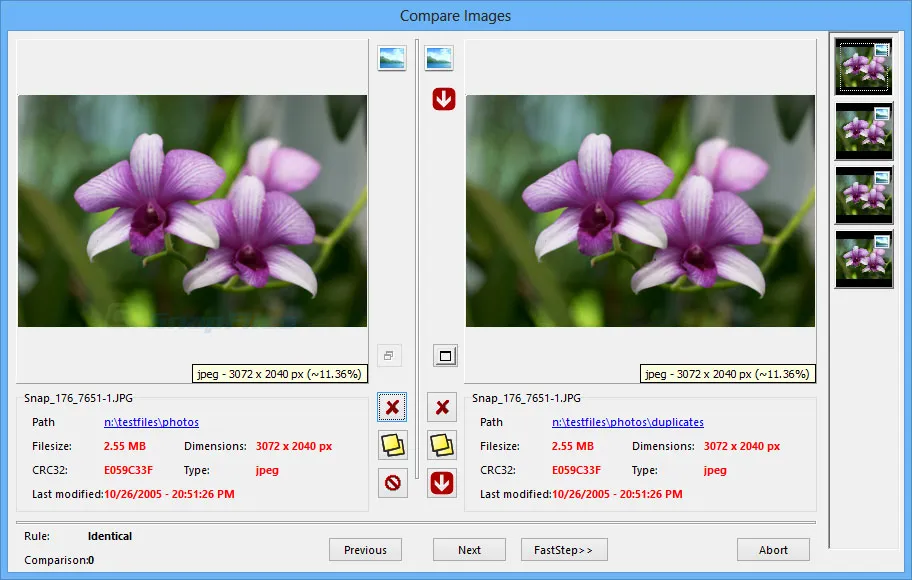The width and height of the screenshot is (912, 580).
Task: Delete left file with the red X
Action: [393, 407]
